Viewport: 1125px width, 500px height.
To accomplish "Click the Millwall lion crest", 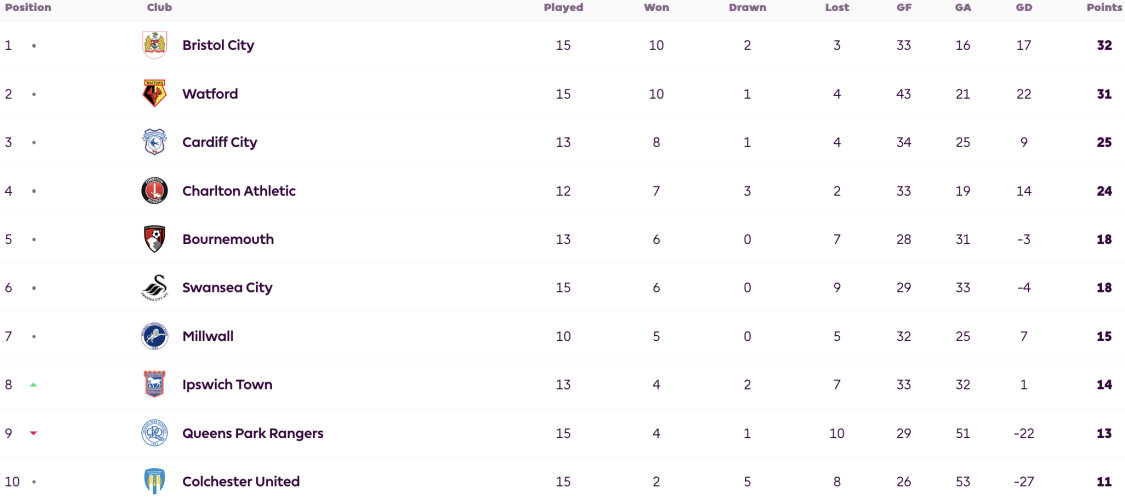I will (x=154, y=336).
